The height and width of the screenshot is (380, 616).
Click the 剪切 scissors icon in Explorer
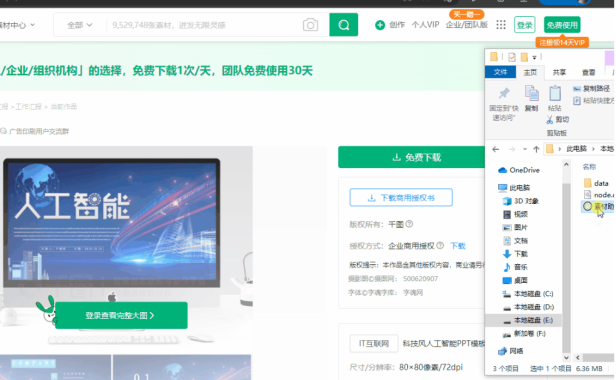pos(550,119)
